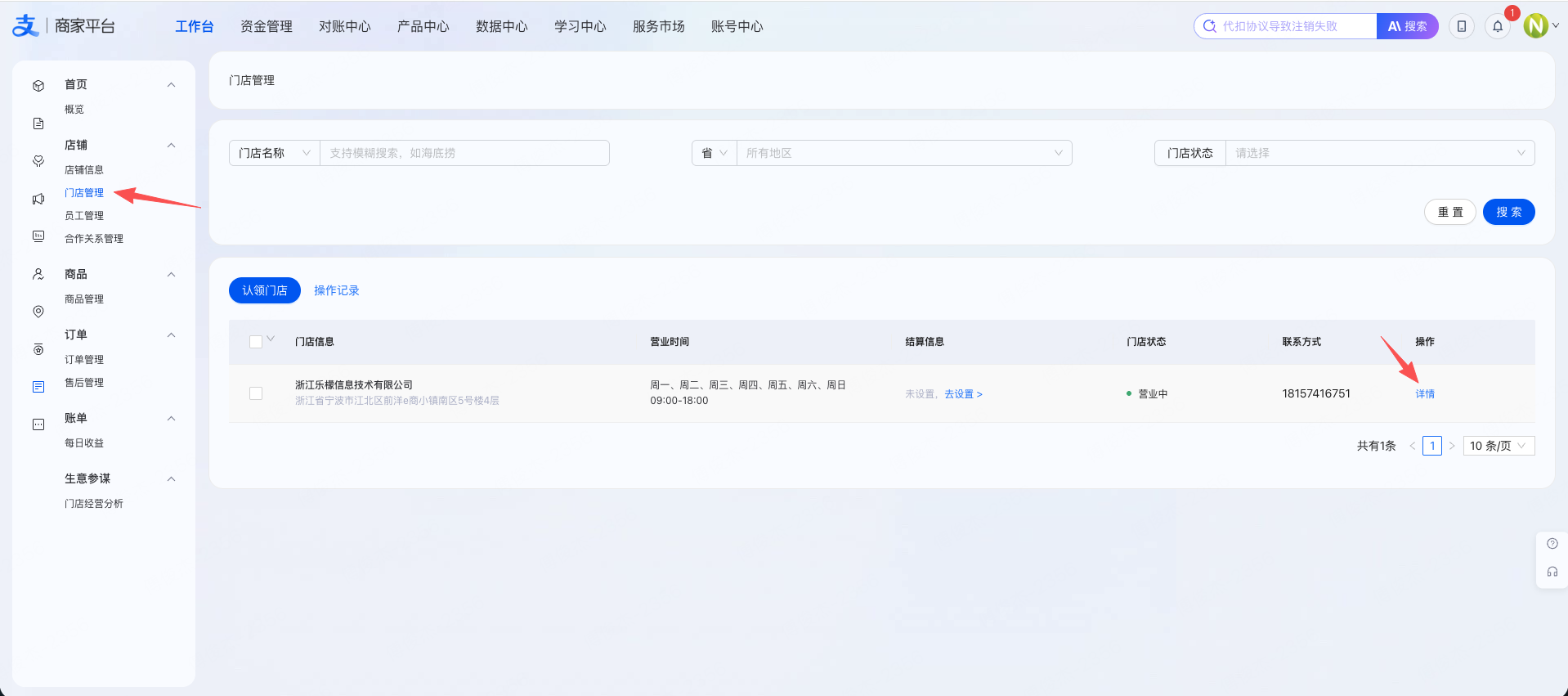Tick checkbox for 浙江乐檬信息技术有限公司 row

coord(256,393)
